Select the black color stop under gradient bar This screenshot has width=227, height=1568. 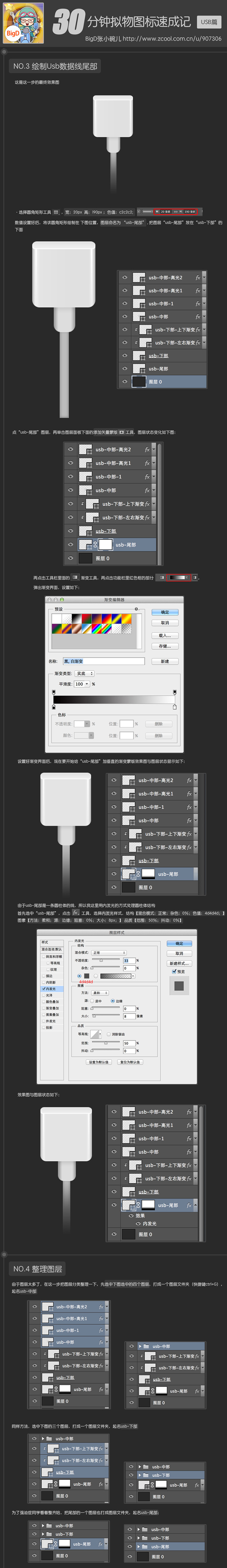coord(54,707)
